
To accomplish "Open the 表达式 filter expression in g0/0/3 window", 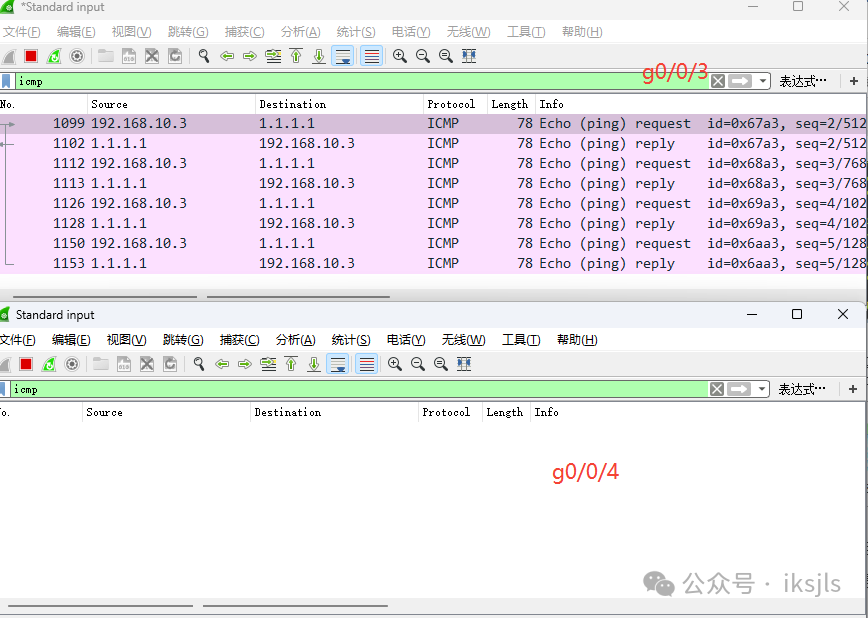I will click(x=803, y=81).
